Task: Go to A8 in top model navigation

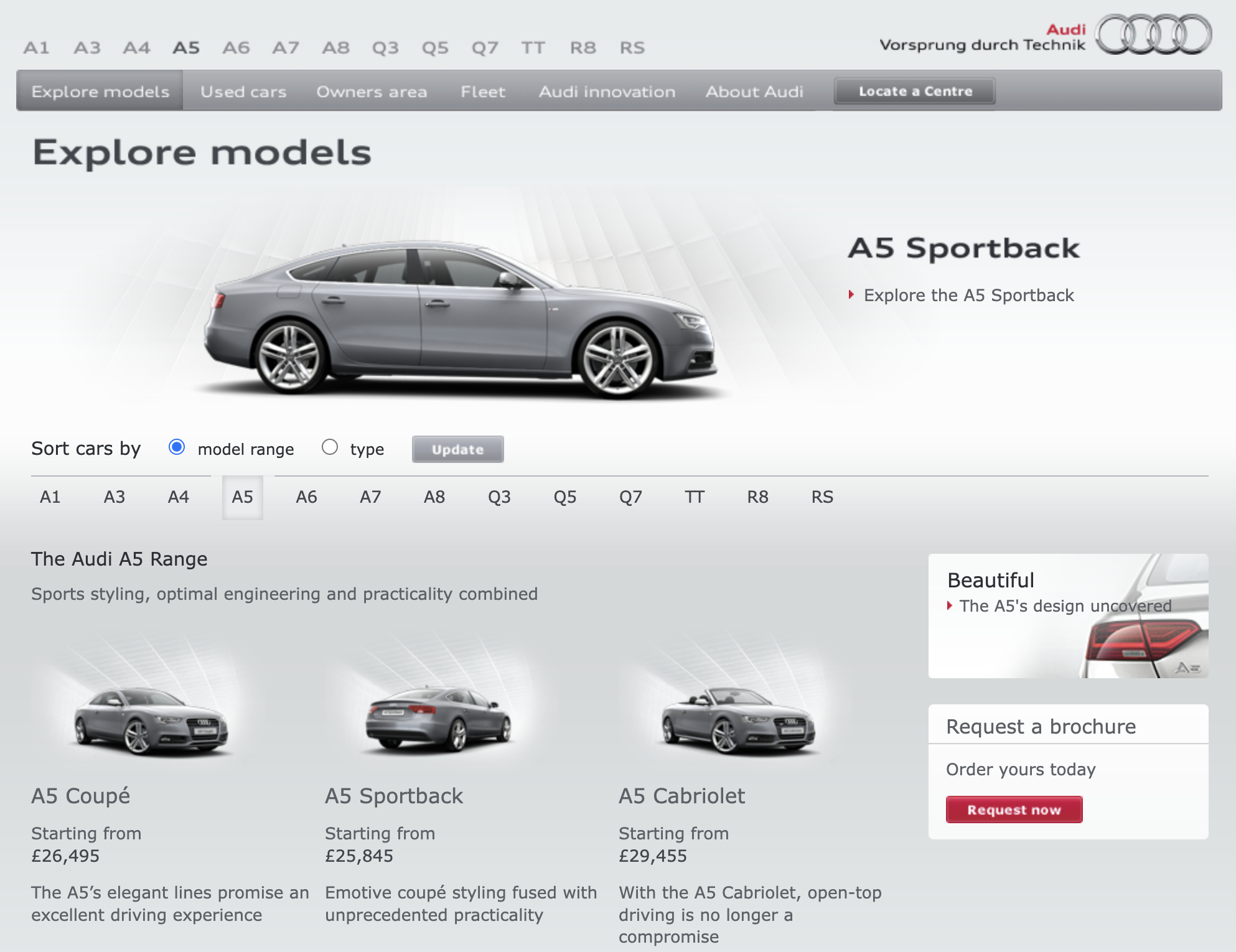Action: pyautogui.click(x=335, y=47)
